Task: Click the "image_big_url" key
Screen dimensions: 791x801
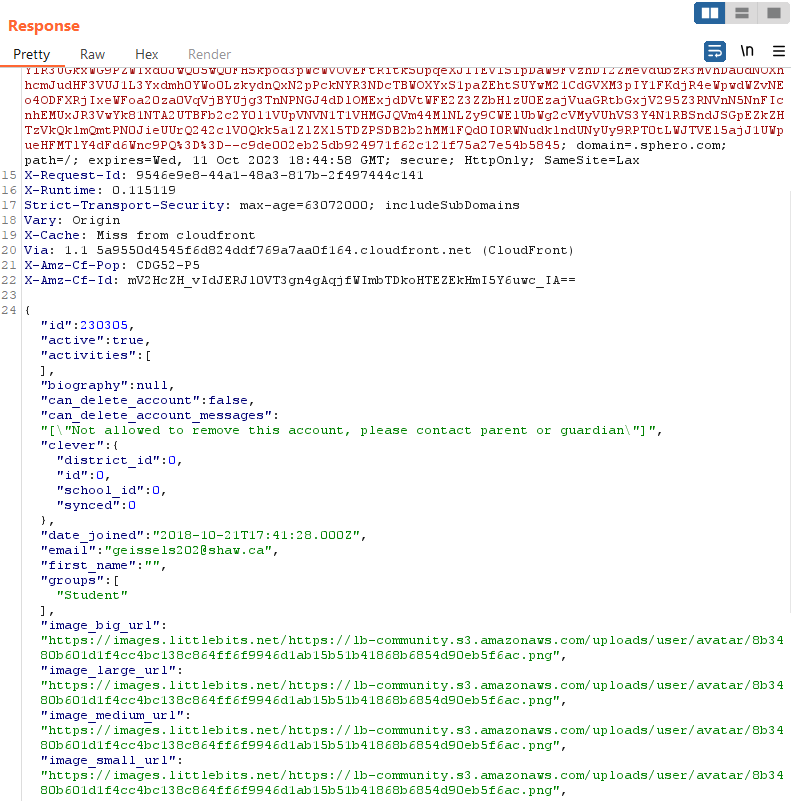Action: [100, 625]
